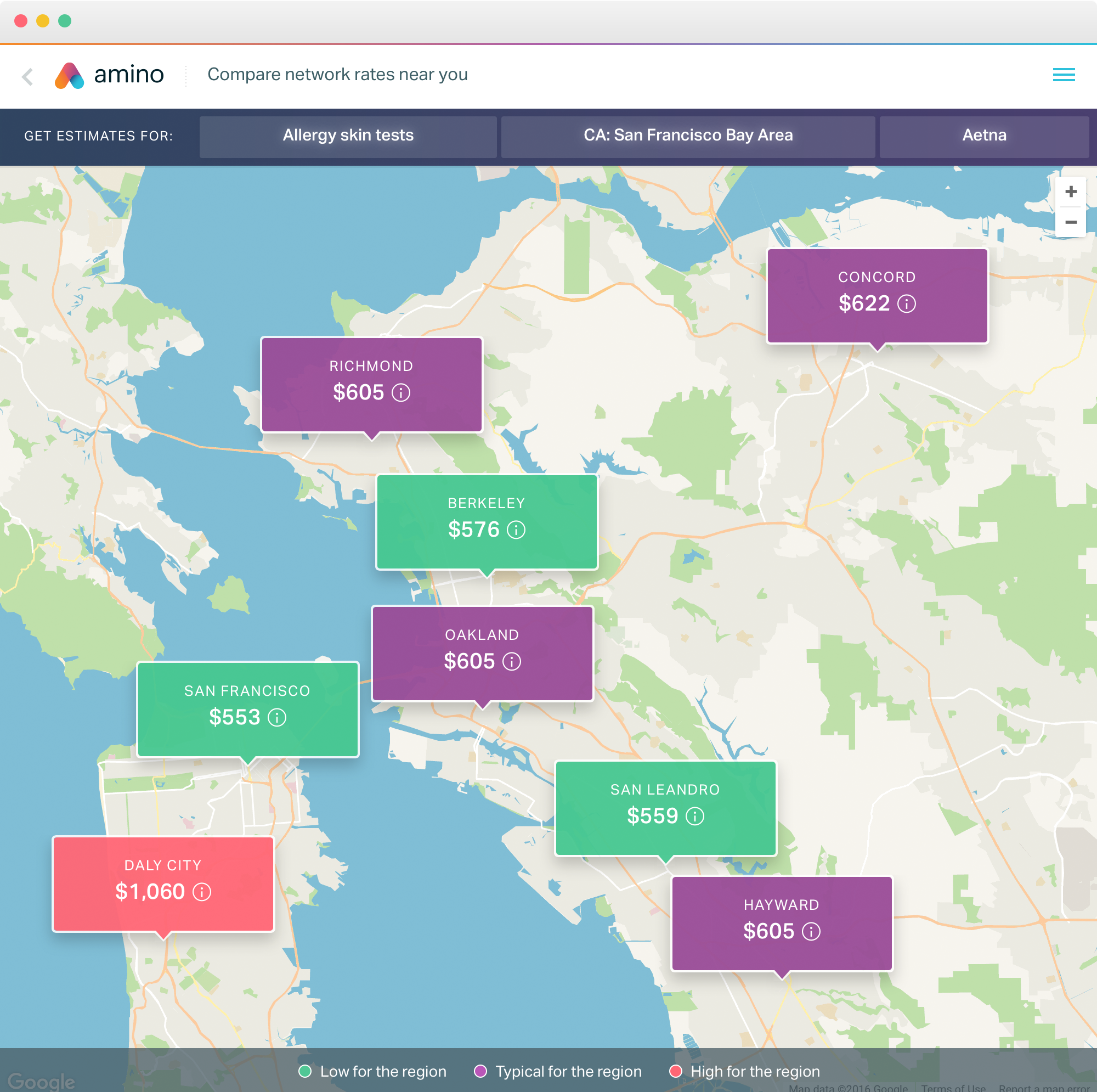Viewport: 1097px width, 1092px height.
Task: Click the amino logo
Action: pos(109,75)
